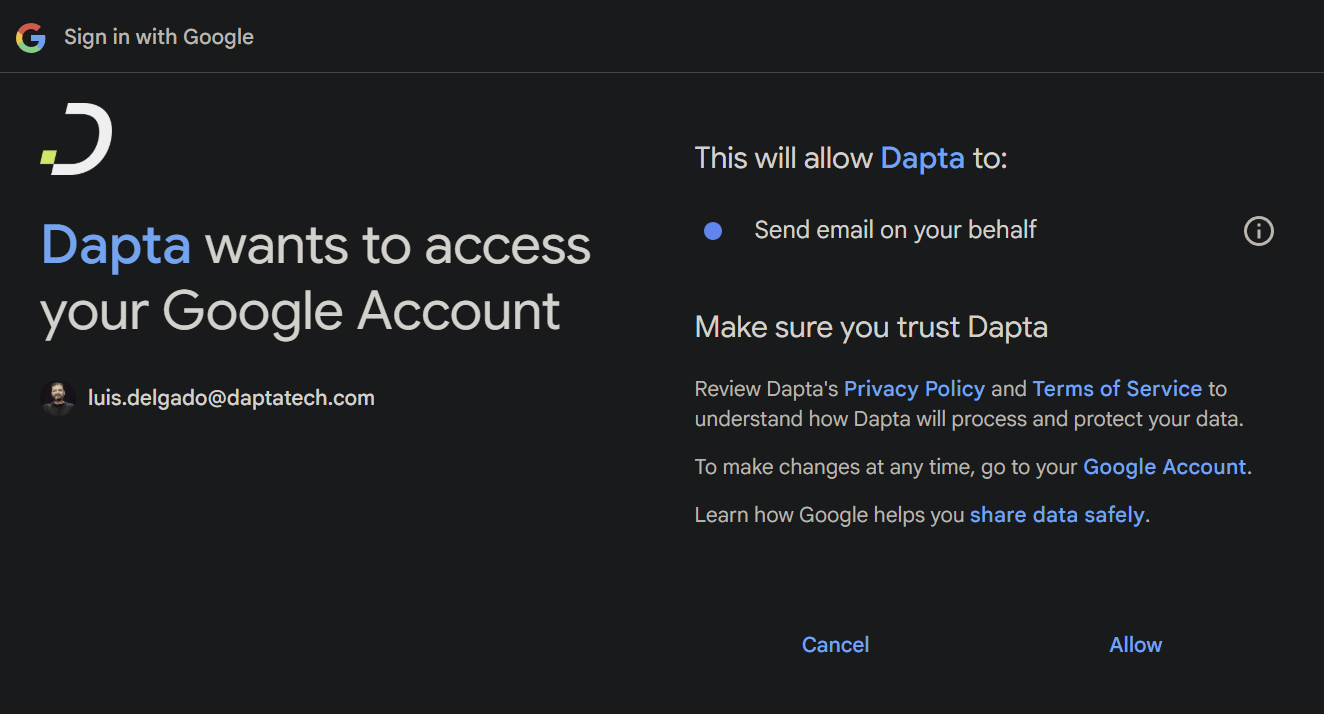
Task: Open the "share data safely" link
Action: click(1056, 515)
